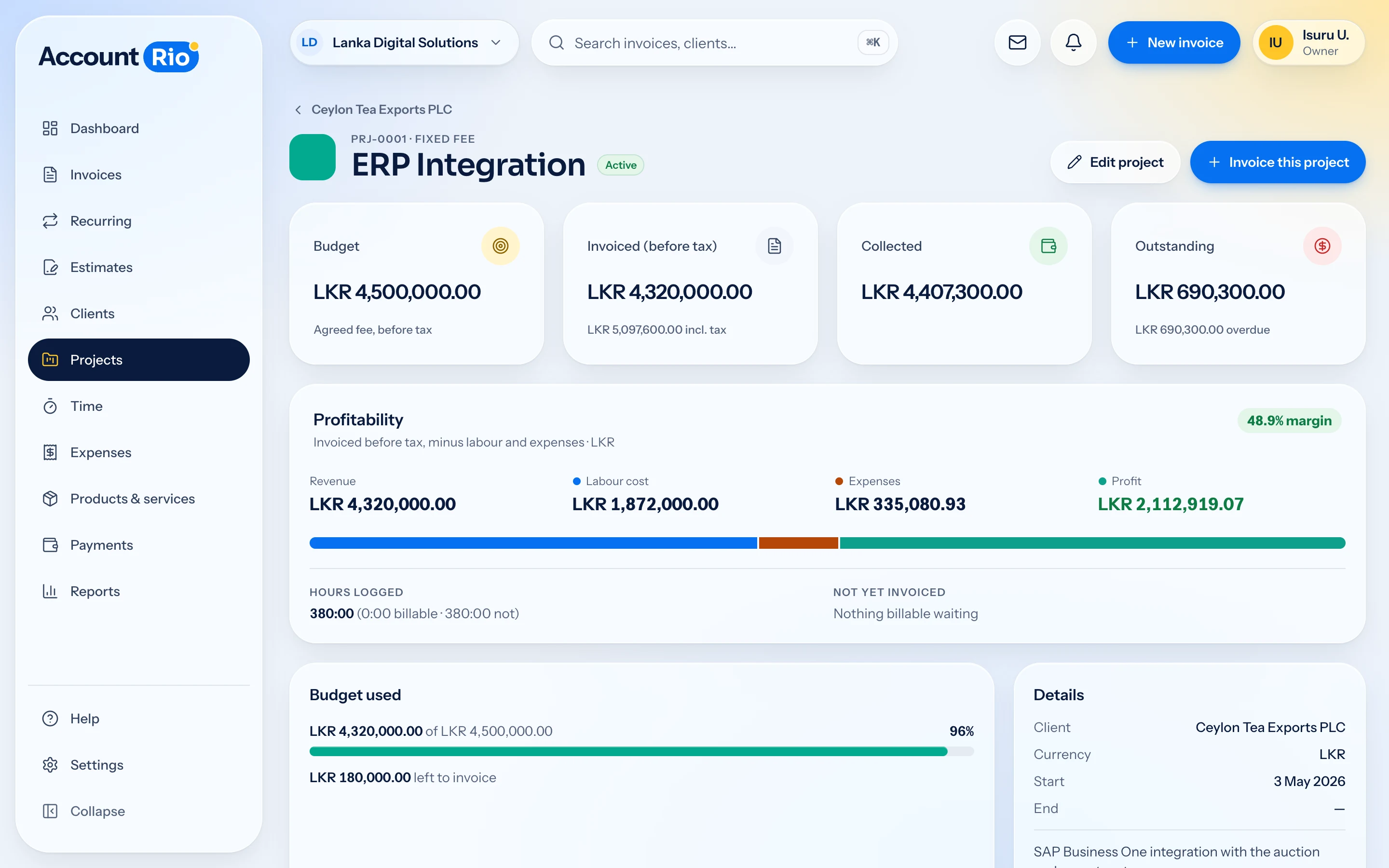
Task: Click LKR 180,000.00 left to invoice
Action: [x=402, y=777]
